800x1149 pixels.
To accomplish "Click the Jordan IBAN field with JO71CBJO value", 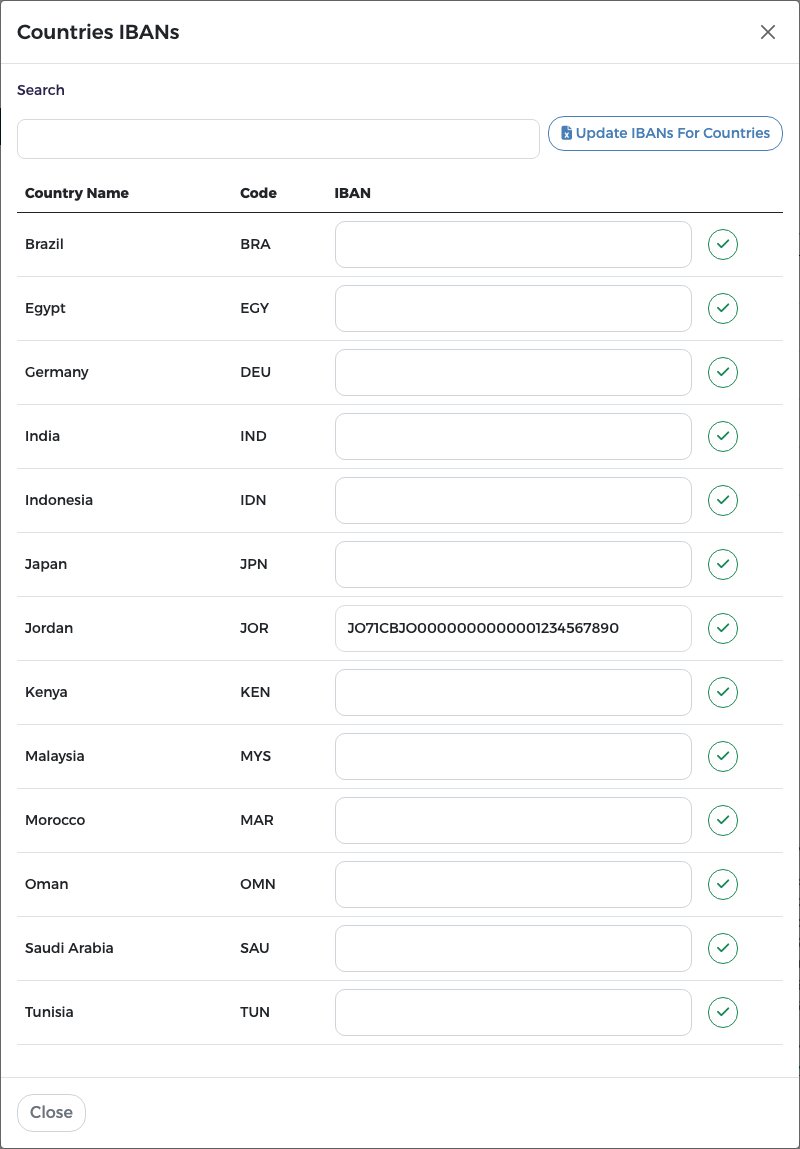I will [x=514, y=628].
